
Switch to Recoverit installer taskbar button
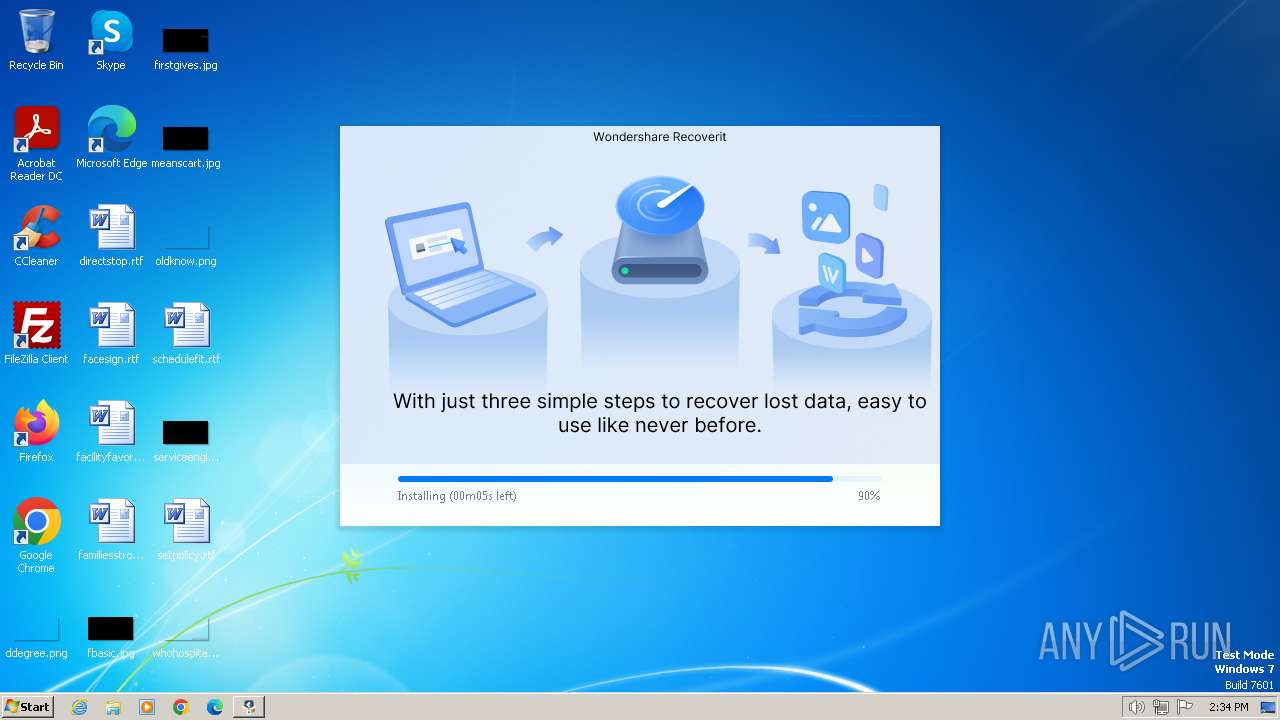click(249, 707)
